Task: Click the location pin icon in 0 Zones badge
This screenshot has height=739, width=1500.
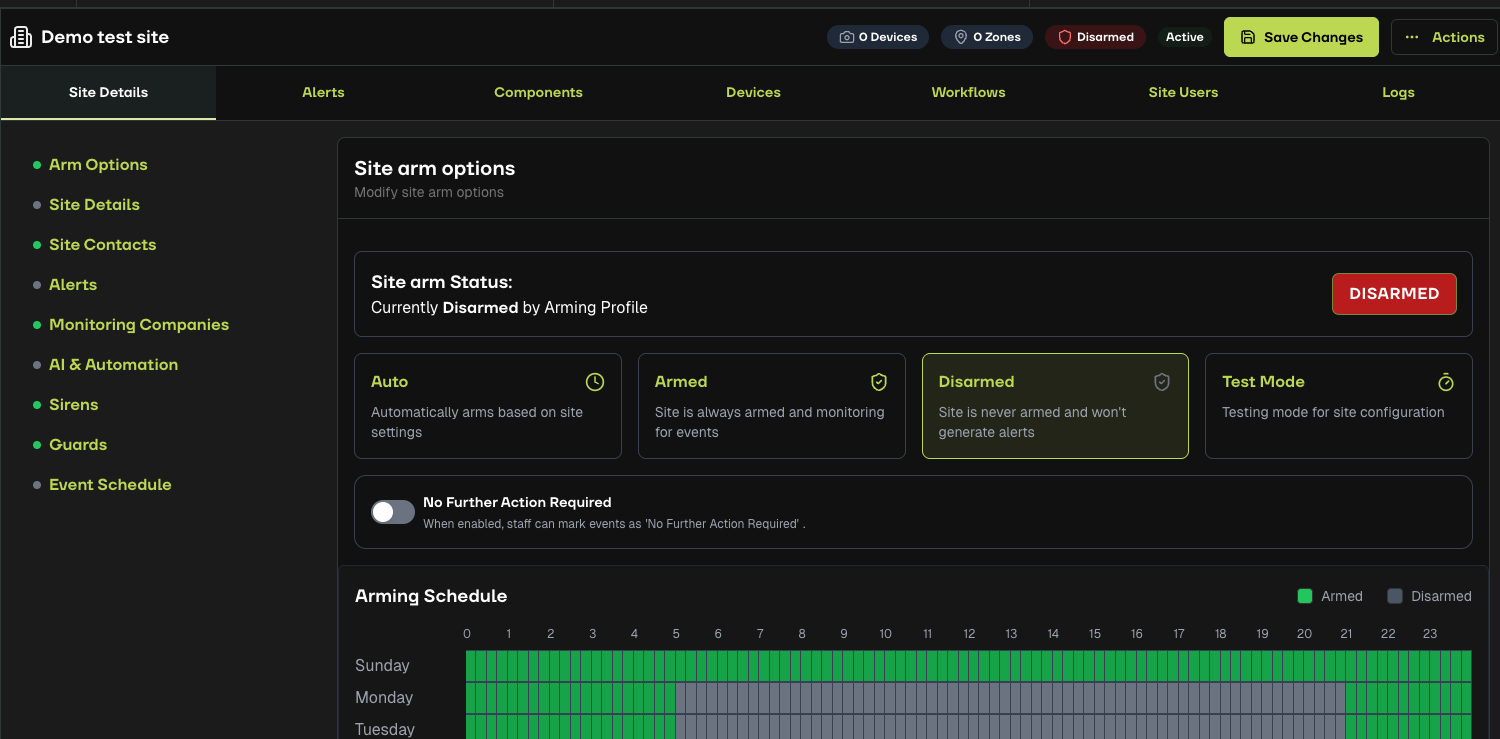Action: tap(961, 37)
